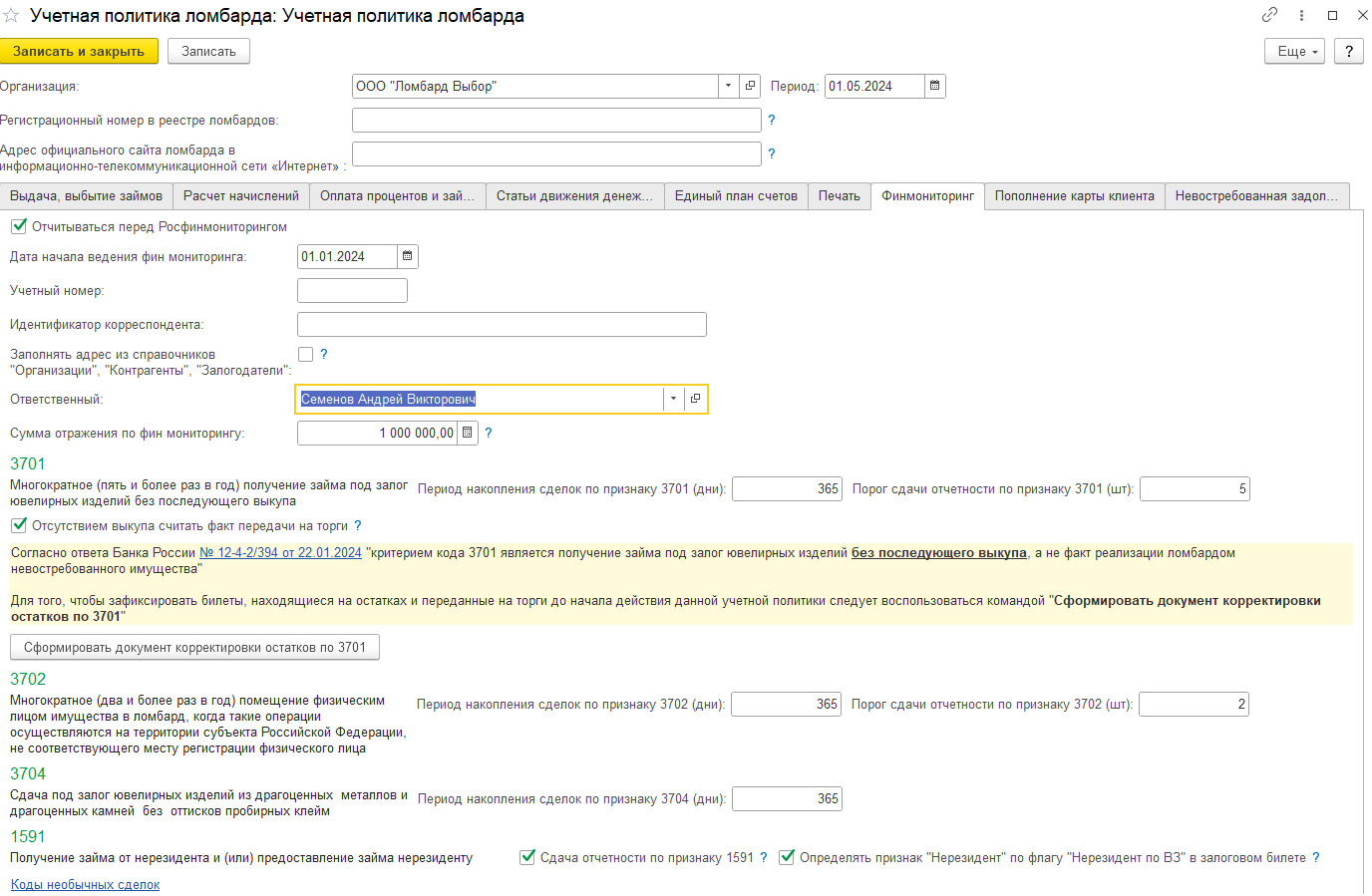Image resolution: width=1372 pixels, height=896 pixels.
Task: Focus the Регистрационный номер в реестре ломбардов field
Action: coord(556,120)
